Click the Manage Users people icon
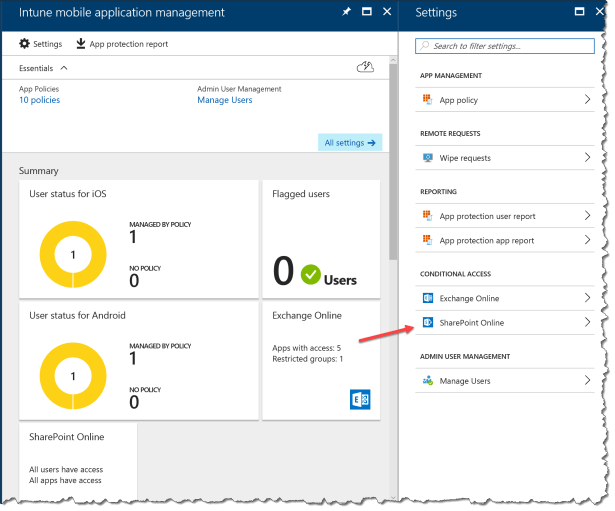 (x=428, y=380)
